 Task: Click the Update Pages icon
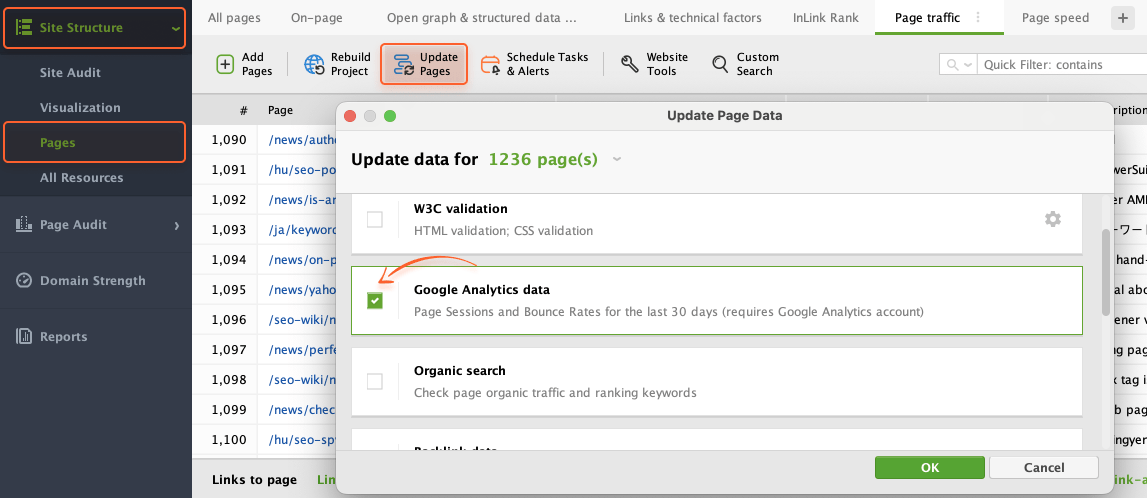[x=403, y=64]
